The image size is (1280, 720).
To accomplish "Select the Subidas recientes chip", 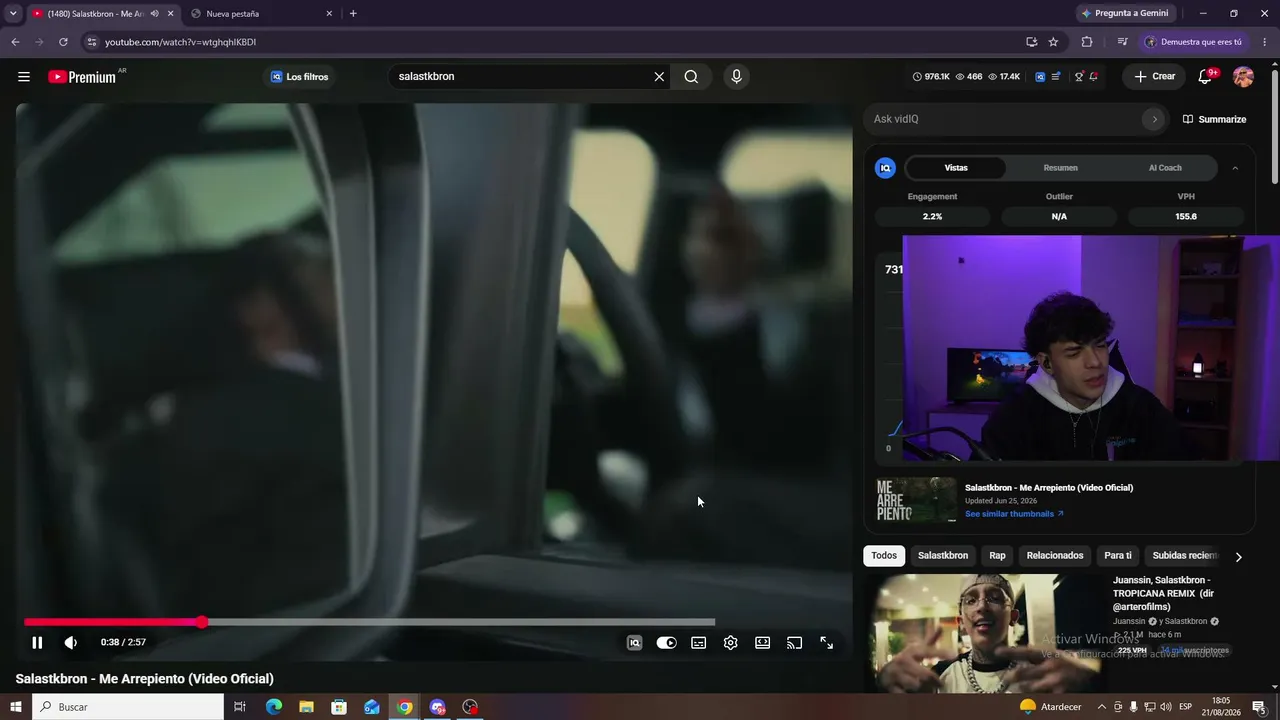I will [x=1185, y=556].
